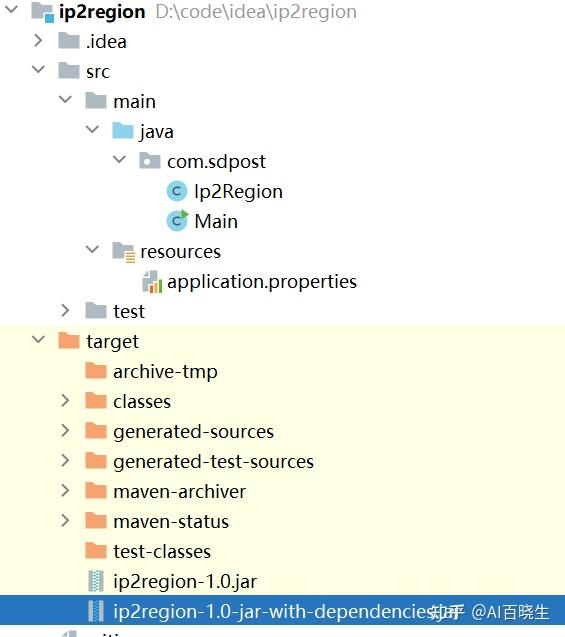Image resolution: width=565 pixels, height=637 pixels.
Task: Click the com.sdpost package icon
Action: pyautogui.click(x=149, y=161)
